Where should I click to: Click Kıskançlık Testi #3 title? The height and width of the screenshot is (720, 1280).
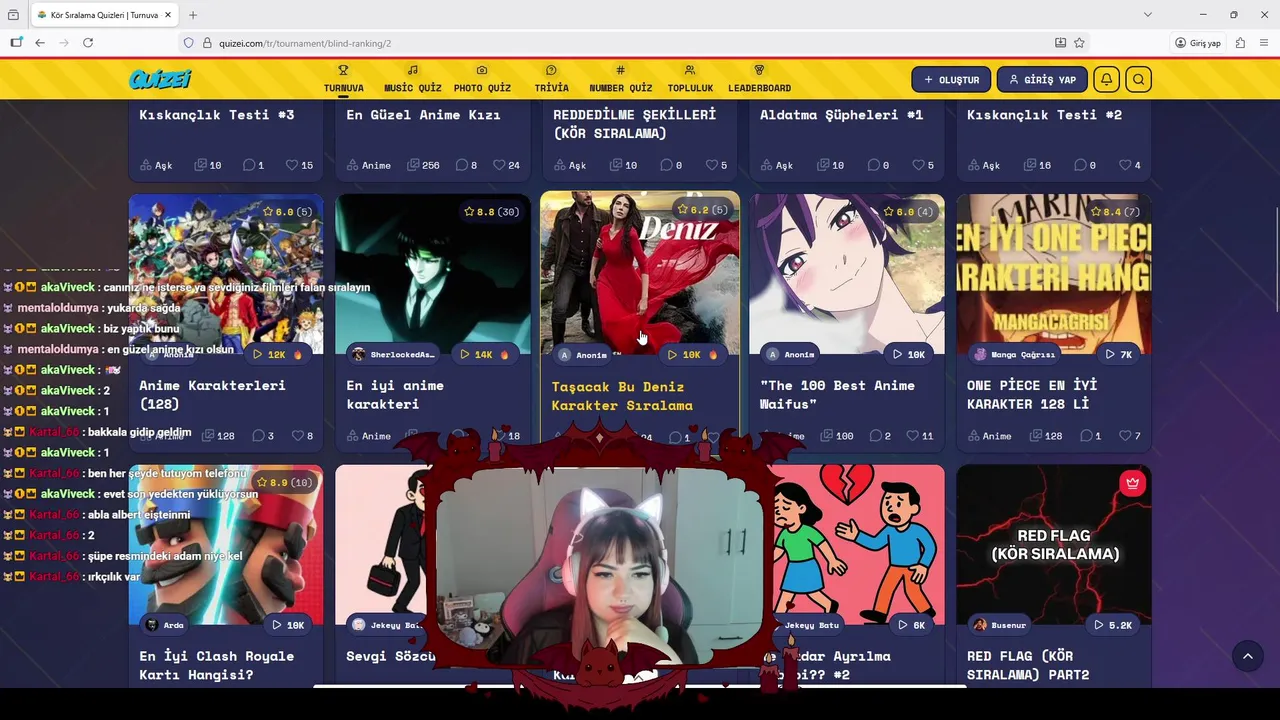pyautogui.click(x=216, y=115)
